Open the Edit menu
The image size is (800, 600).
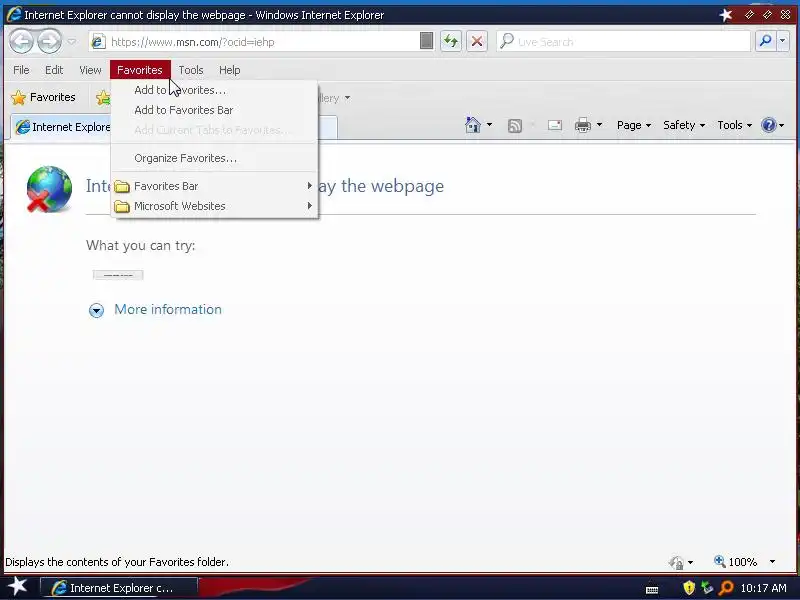[54, 70]
